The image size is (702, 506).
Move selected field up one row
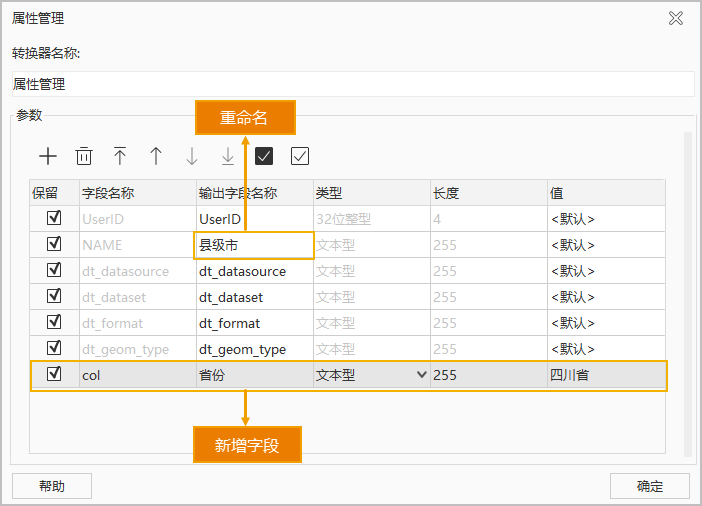(x=156, y=156)
